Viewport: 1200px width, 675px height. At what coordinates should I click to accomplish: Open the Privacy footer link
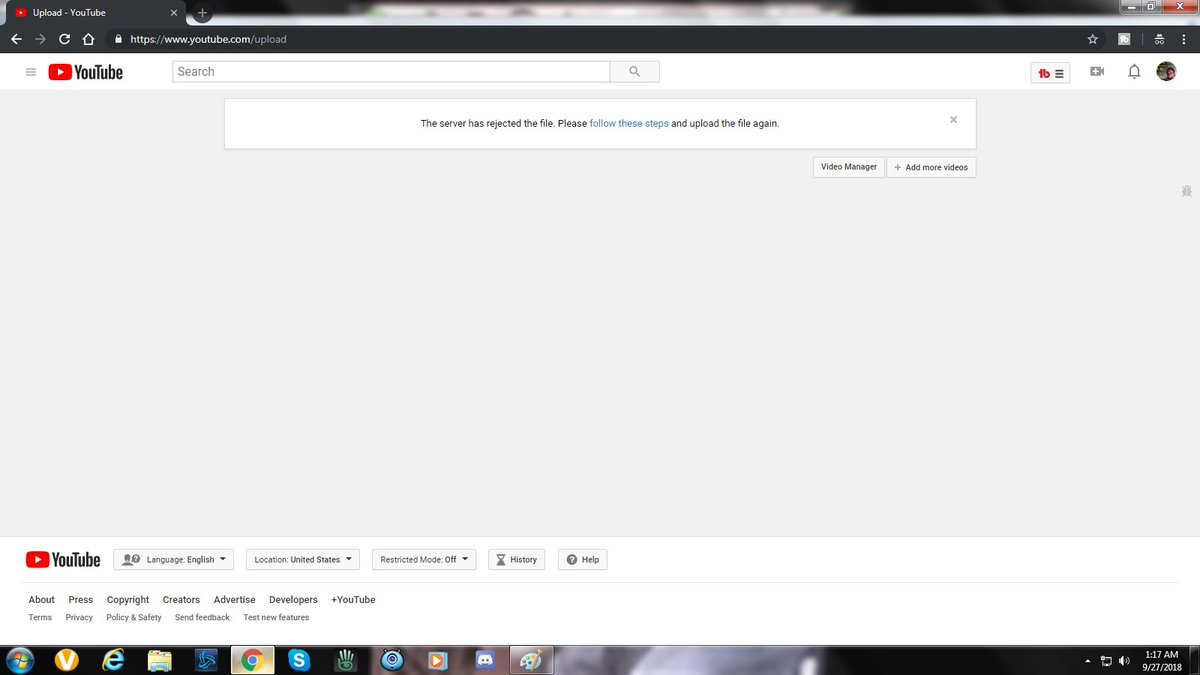point(79,618)
